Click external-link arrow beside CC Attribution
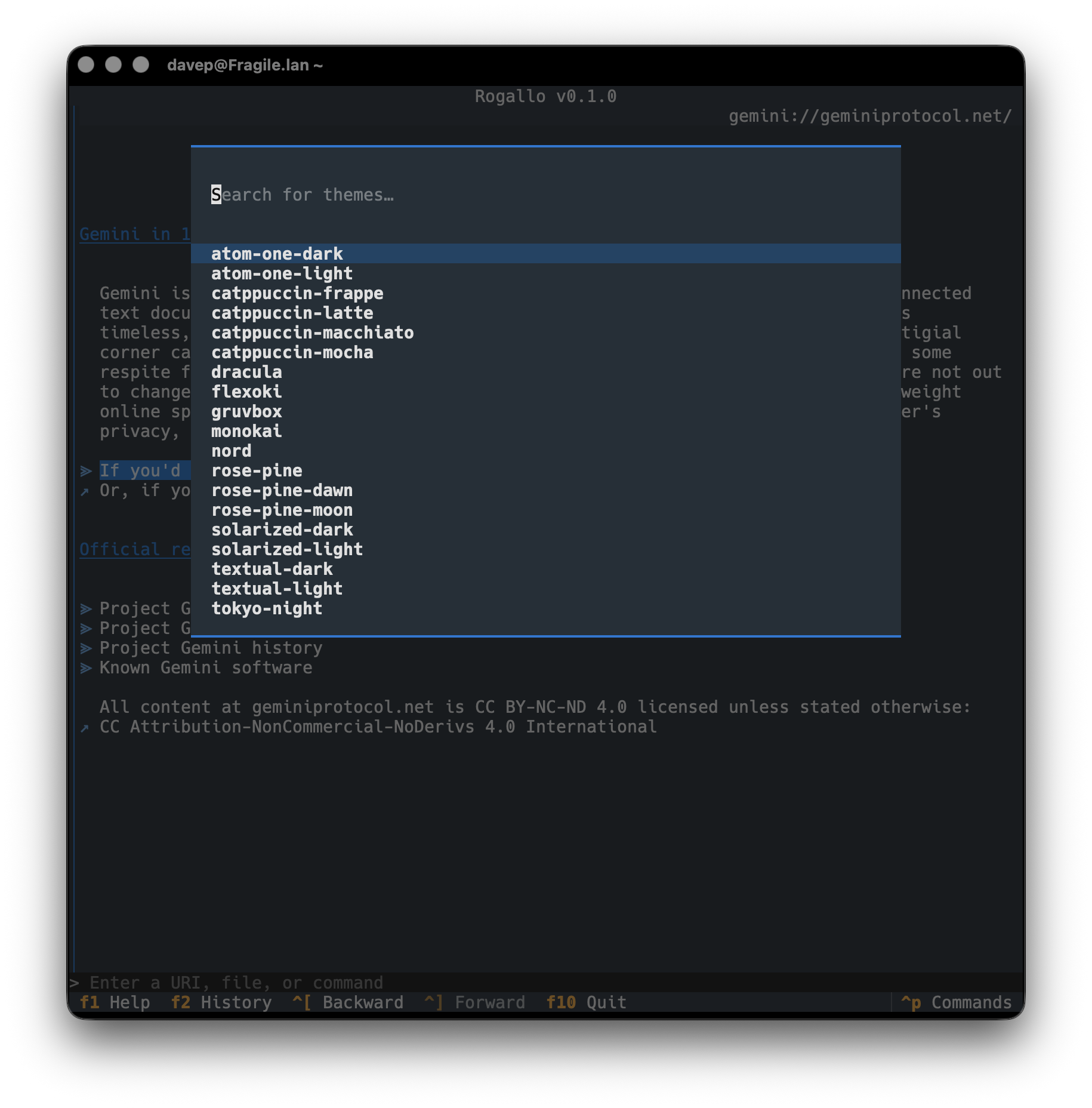The width and height of the screenshot is (1092, 1108). pos(85,728)
